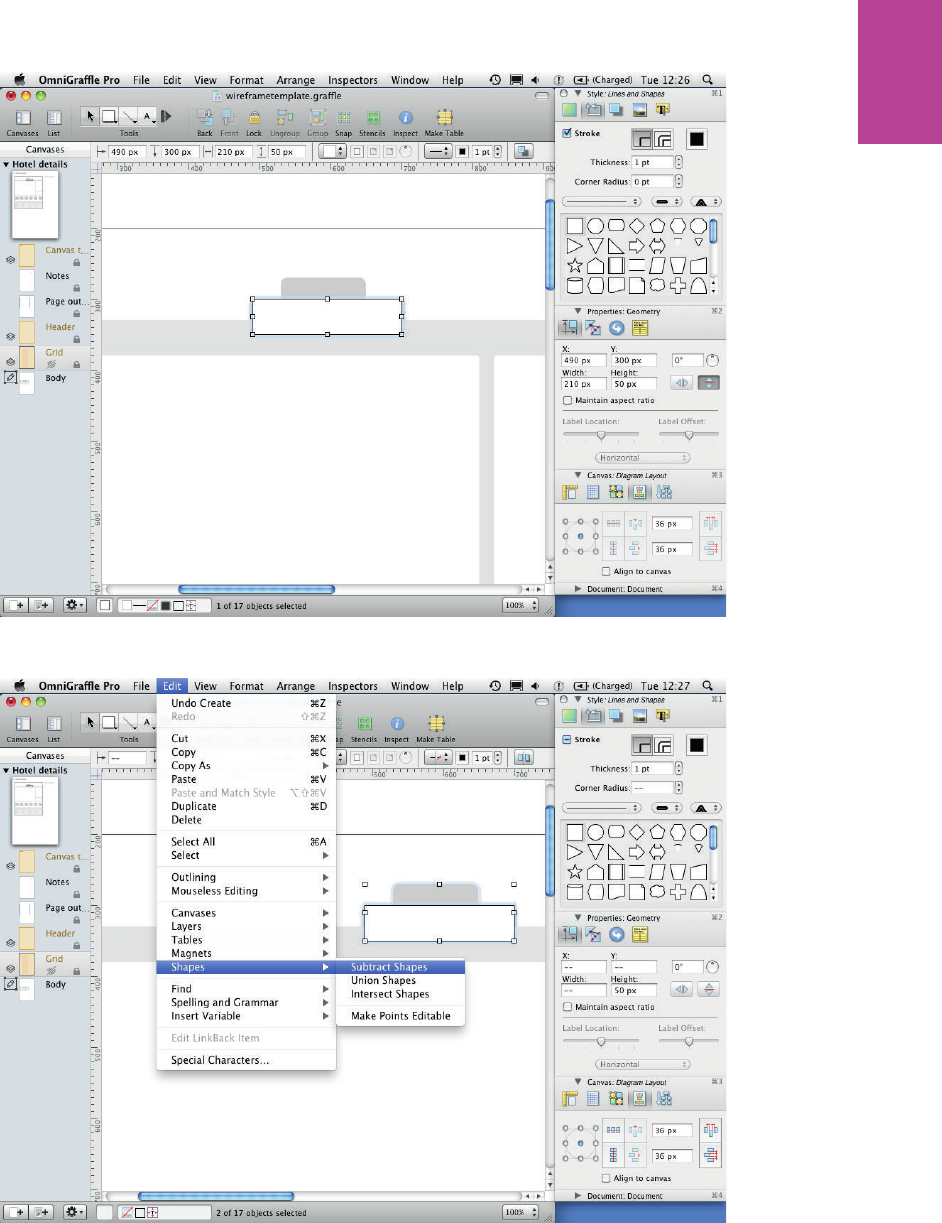Image resolution: width=942 pixels, height=1223 pixels.
Task: Click Hotel details canvas thumbnail in upper sidebar
Action: tap(36, 204)
